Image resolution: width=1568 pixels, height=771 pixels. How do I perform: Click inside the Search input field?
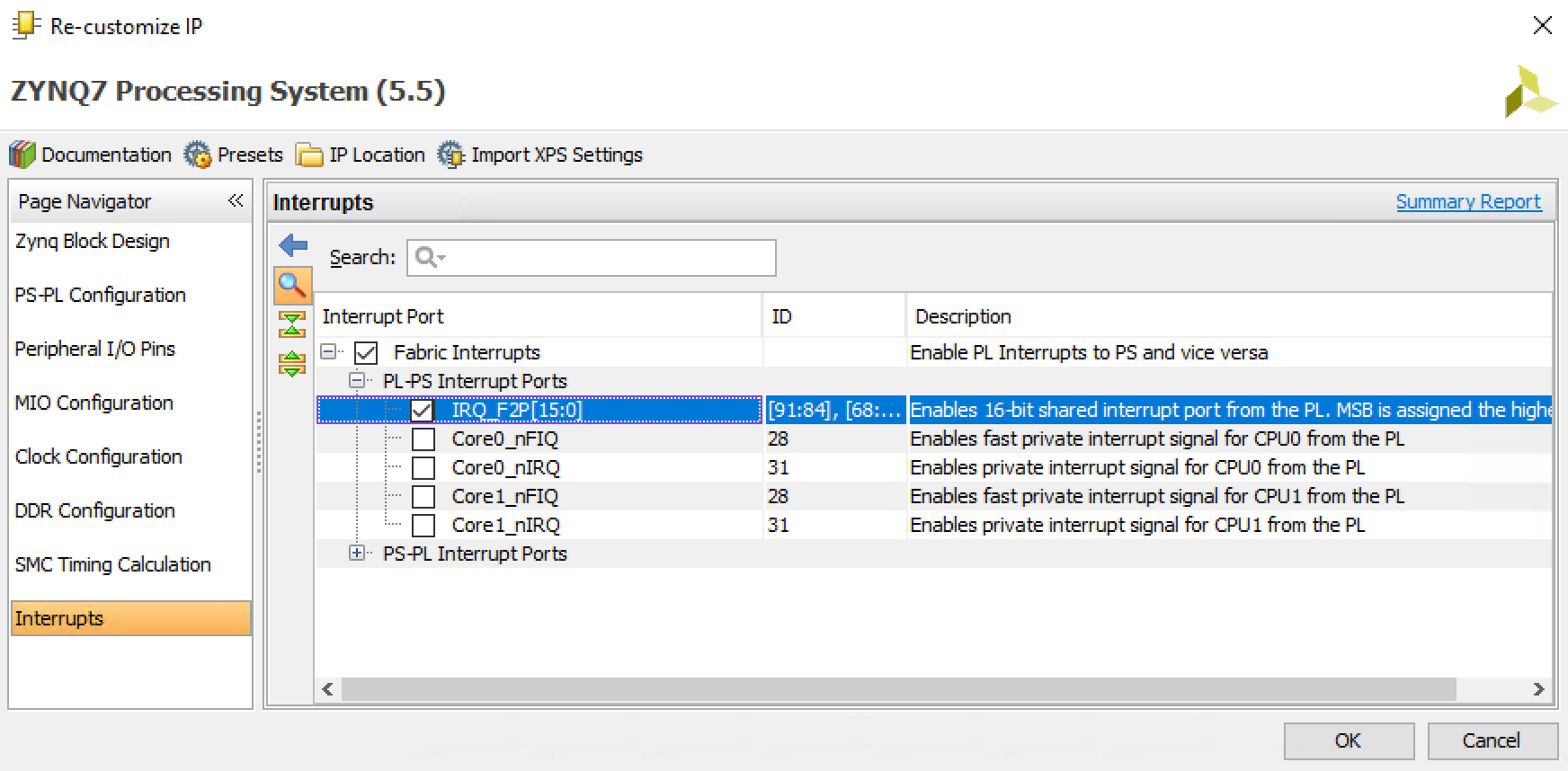(x=592, y=258)
